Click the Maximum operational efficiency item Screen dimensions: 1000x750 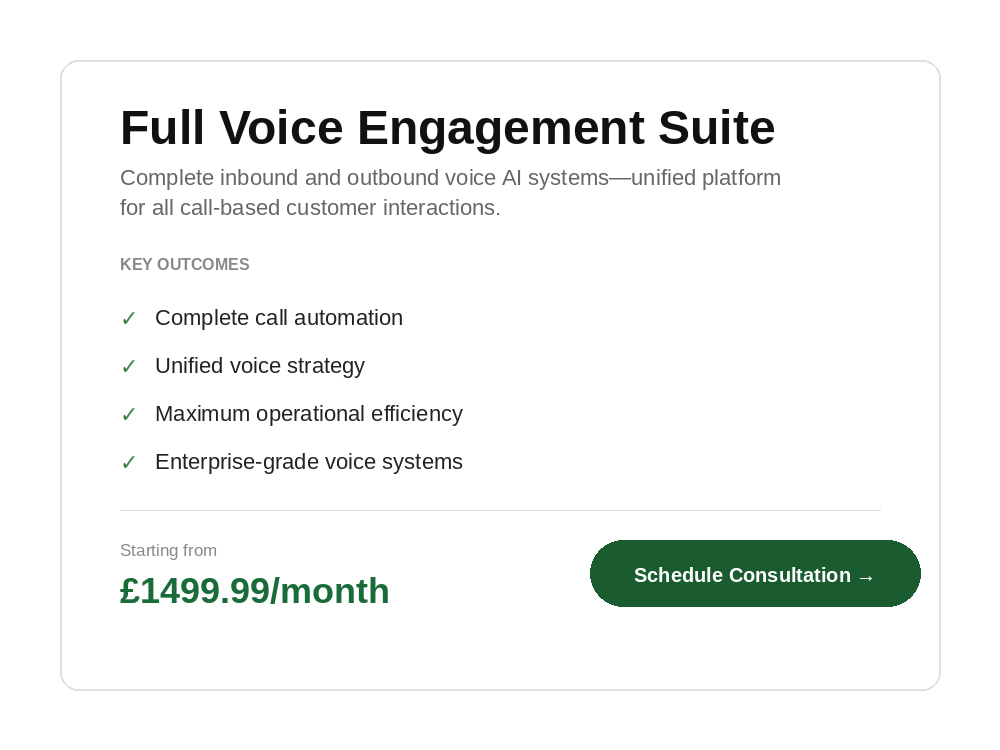[309, 414]
